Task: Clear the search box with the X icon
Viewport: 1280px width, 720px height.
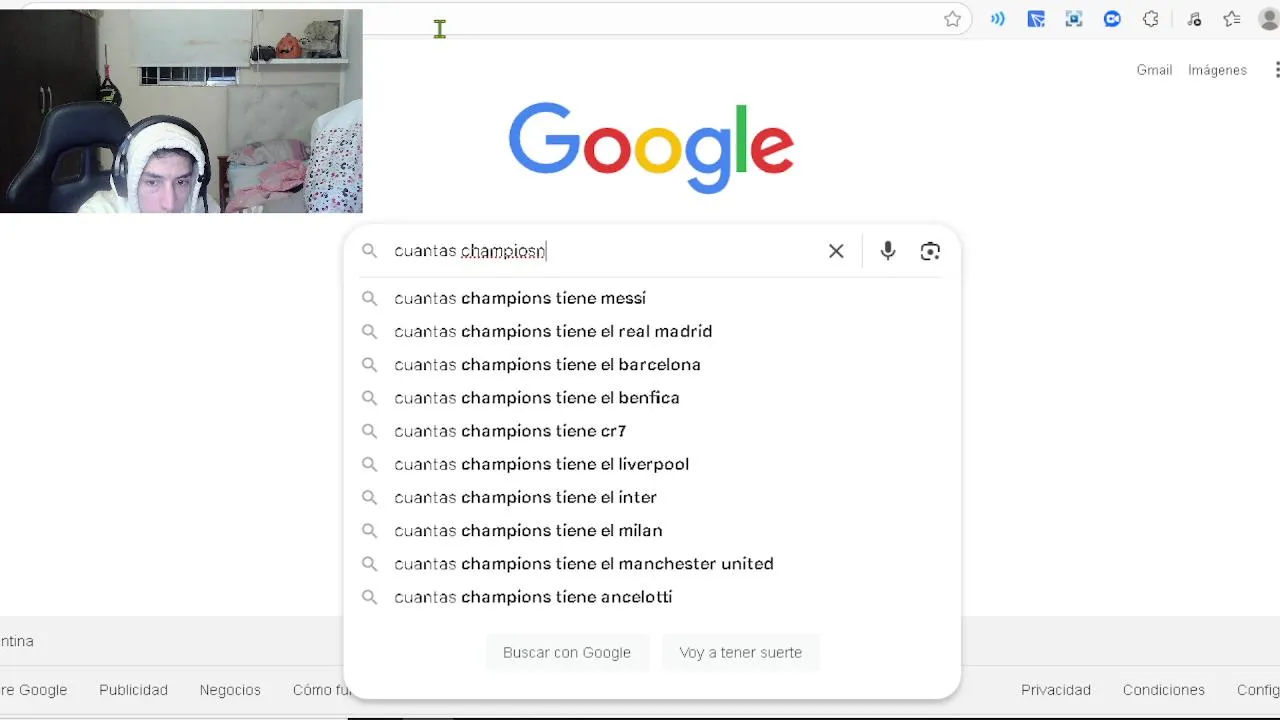Action: pos(836,251)
